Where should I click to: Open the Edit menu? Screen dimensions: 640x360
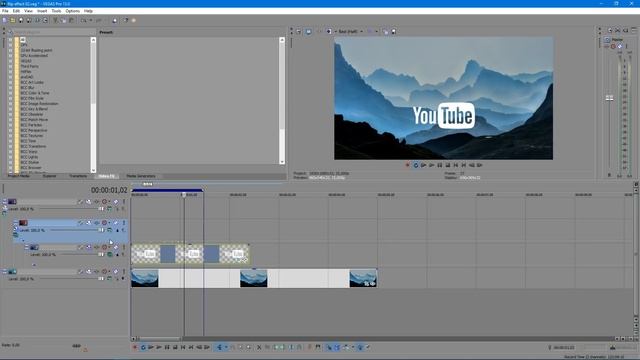pyautogui.click(x=16, y=11)
